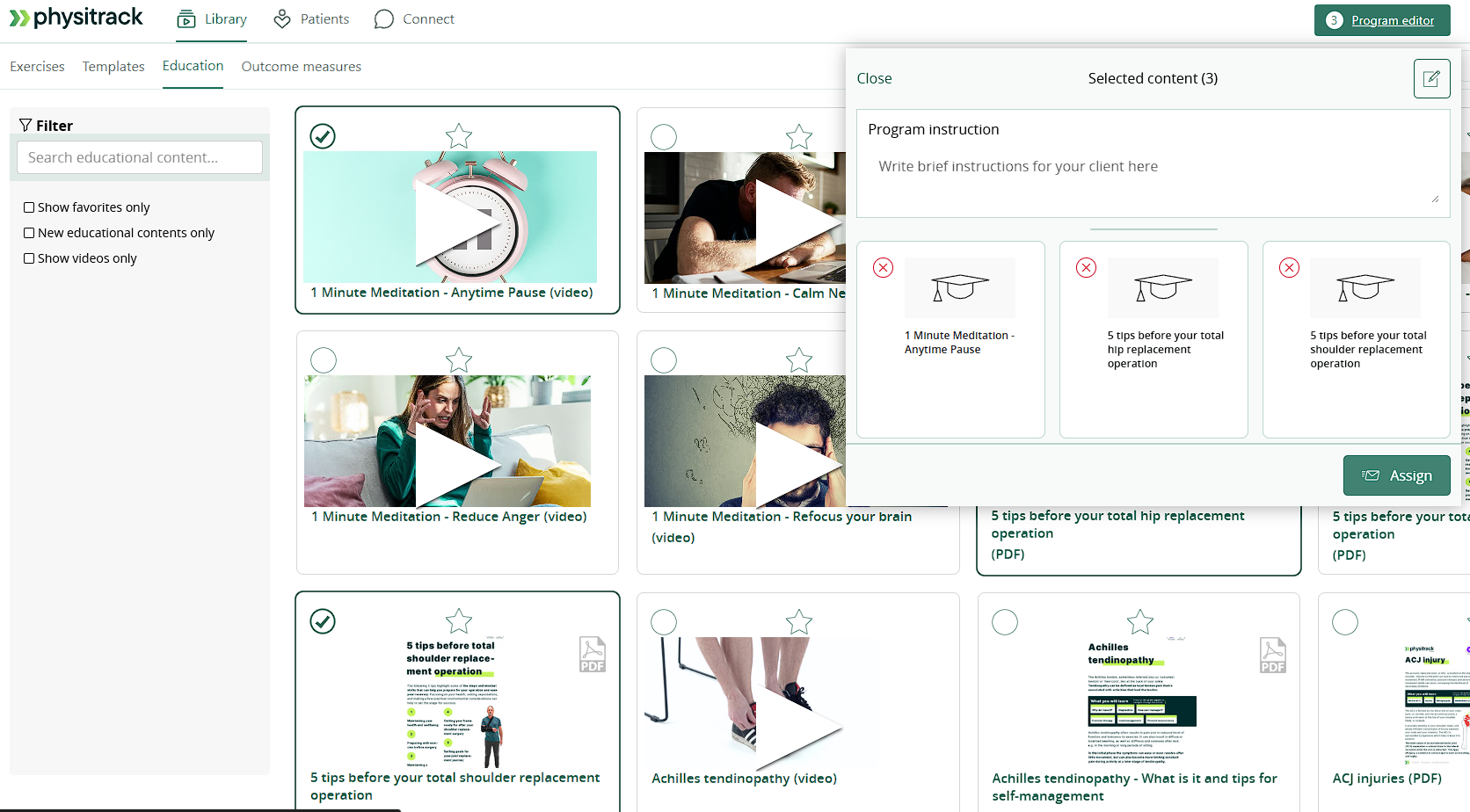Play the Refocus your brain video
The width and height of the screenshot is (1470, 812).
coord(799,464)
